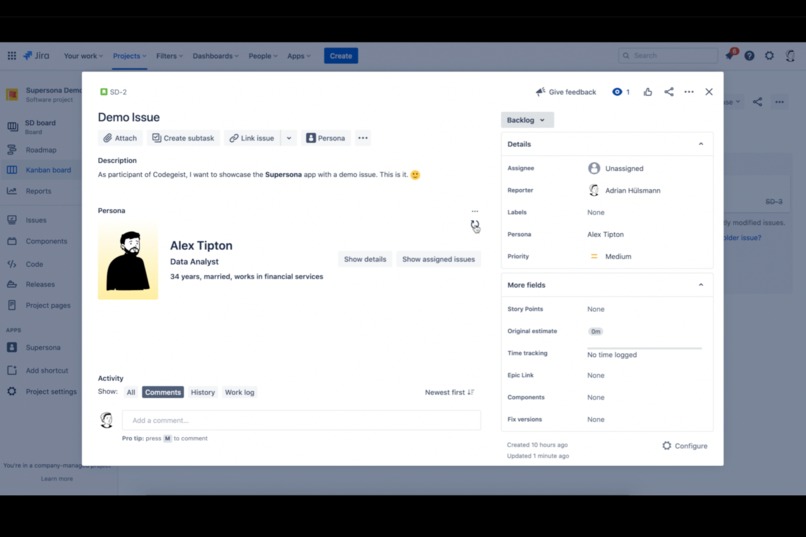Open Projects menu

[130, 55]
